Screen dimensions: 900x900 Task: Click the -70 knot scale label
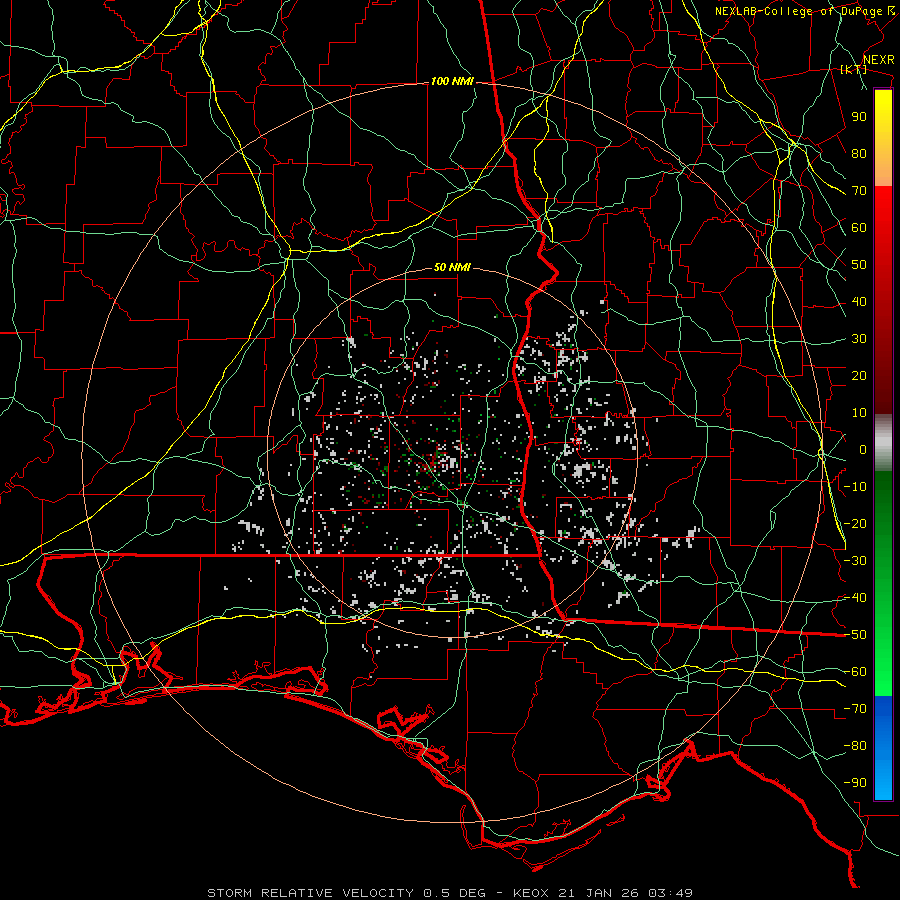click(x=855, y=709)
